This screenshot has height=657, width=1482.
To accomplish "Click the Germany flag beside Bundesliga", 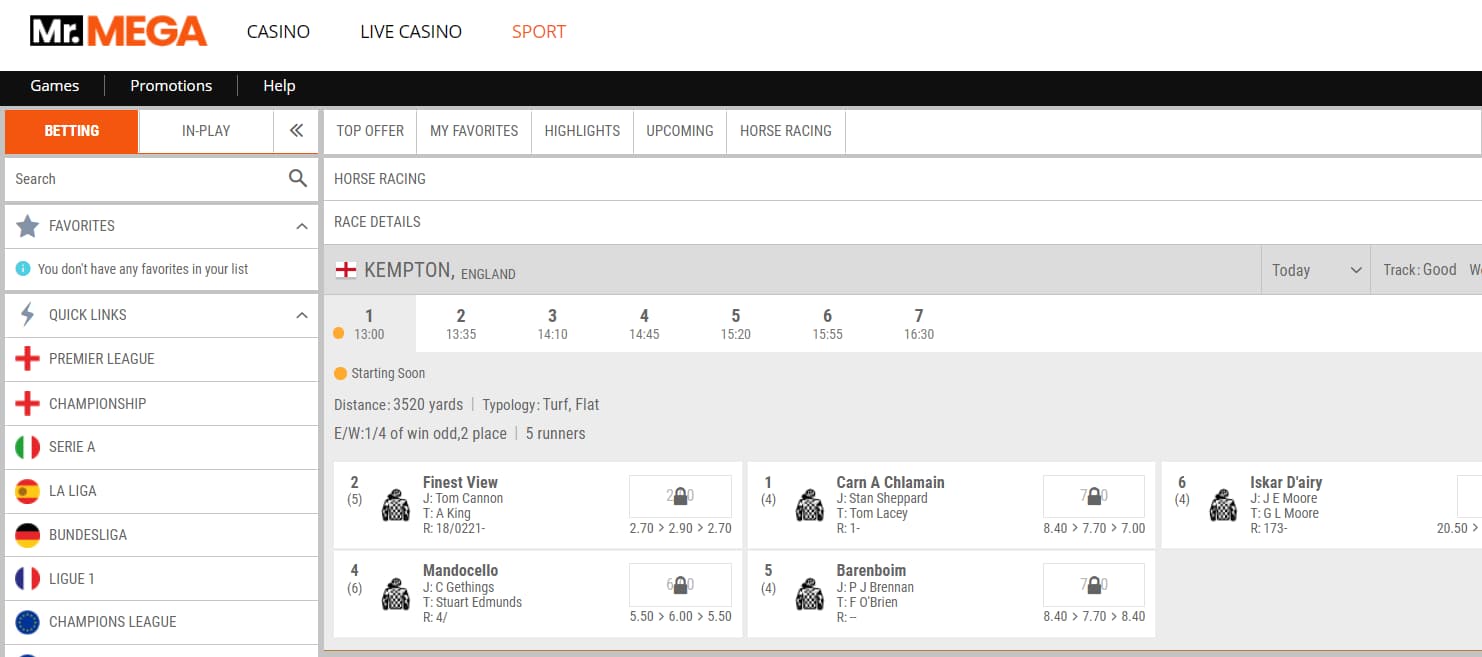I will click(27, 535).
